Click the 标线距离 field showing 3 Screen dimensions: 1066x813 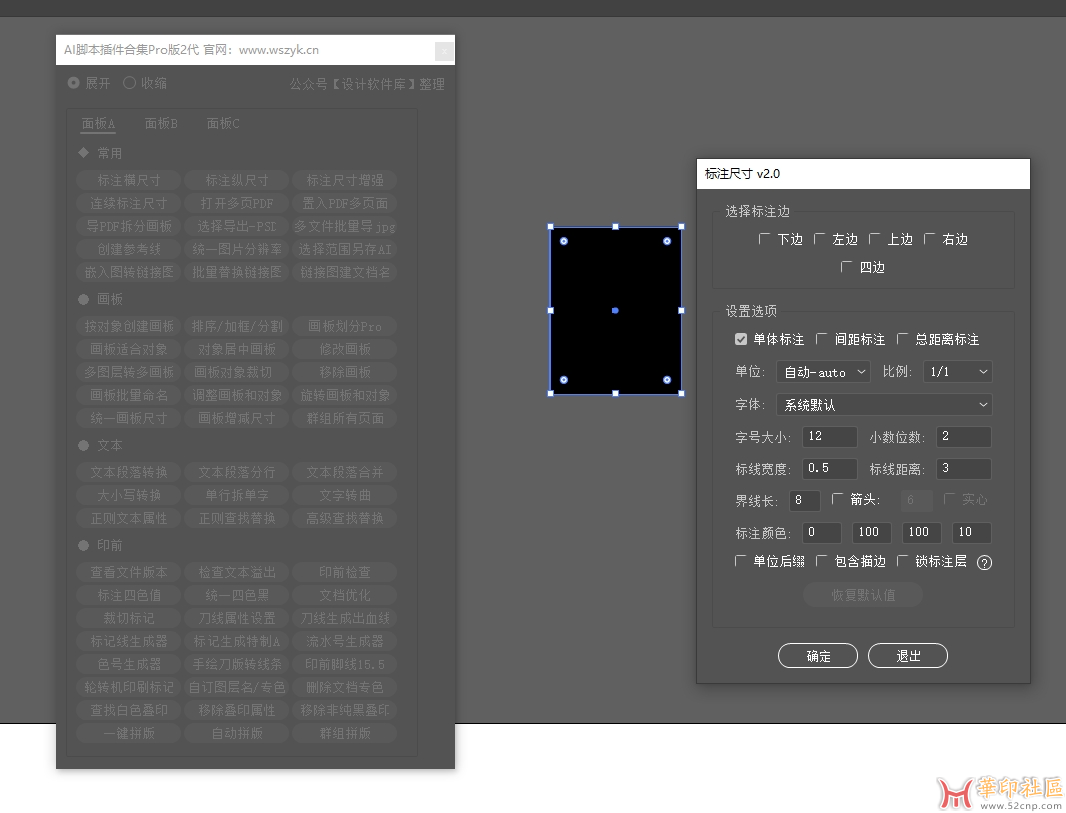964,468
